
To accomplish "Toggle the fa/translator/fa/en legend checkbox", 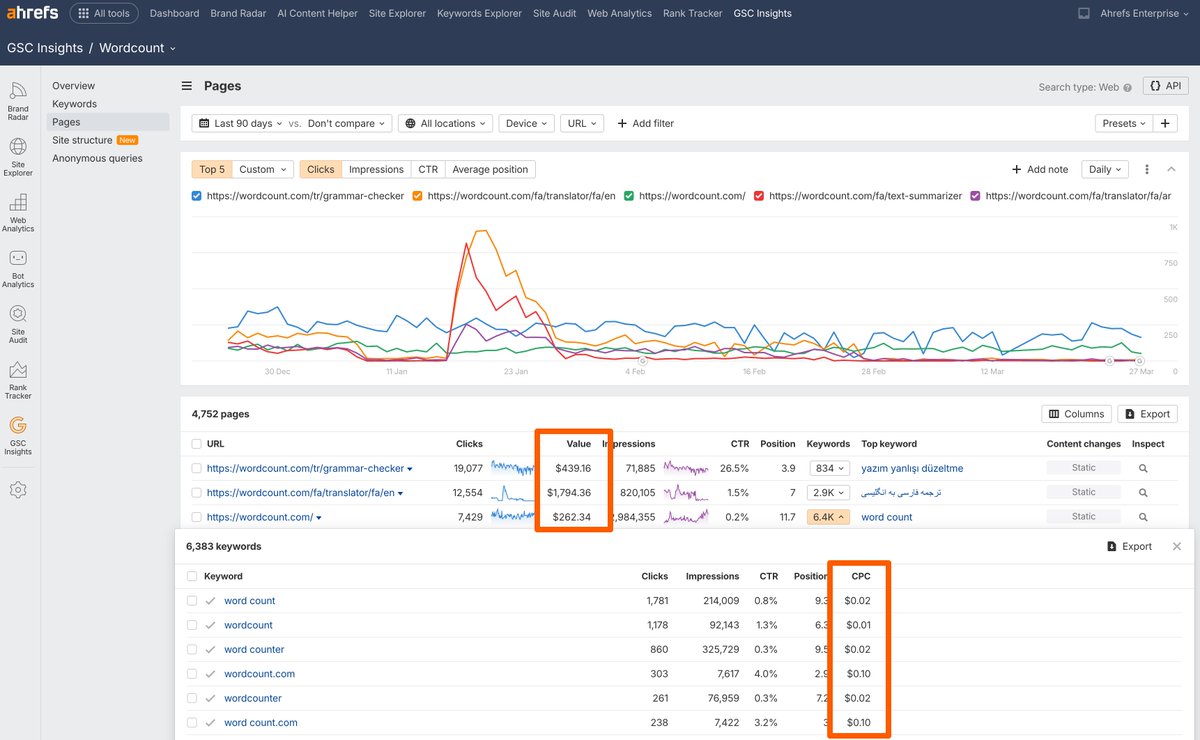I will tap(417, 196).
